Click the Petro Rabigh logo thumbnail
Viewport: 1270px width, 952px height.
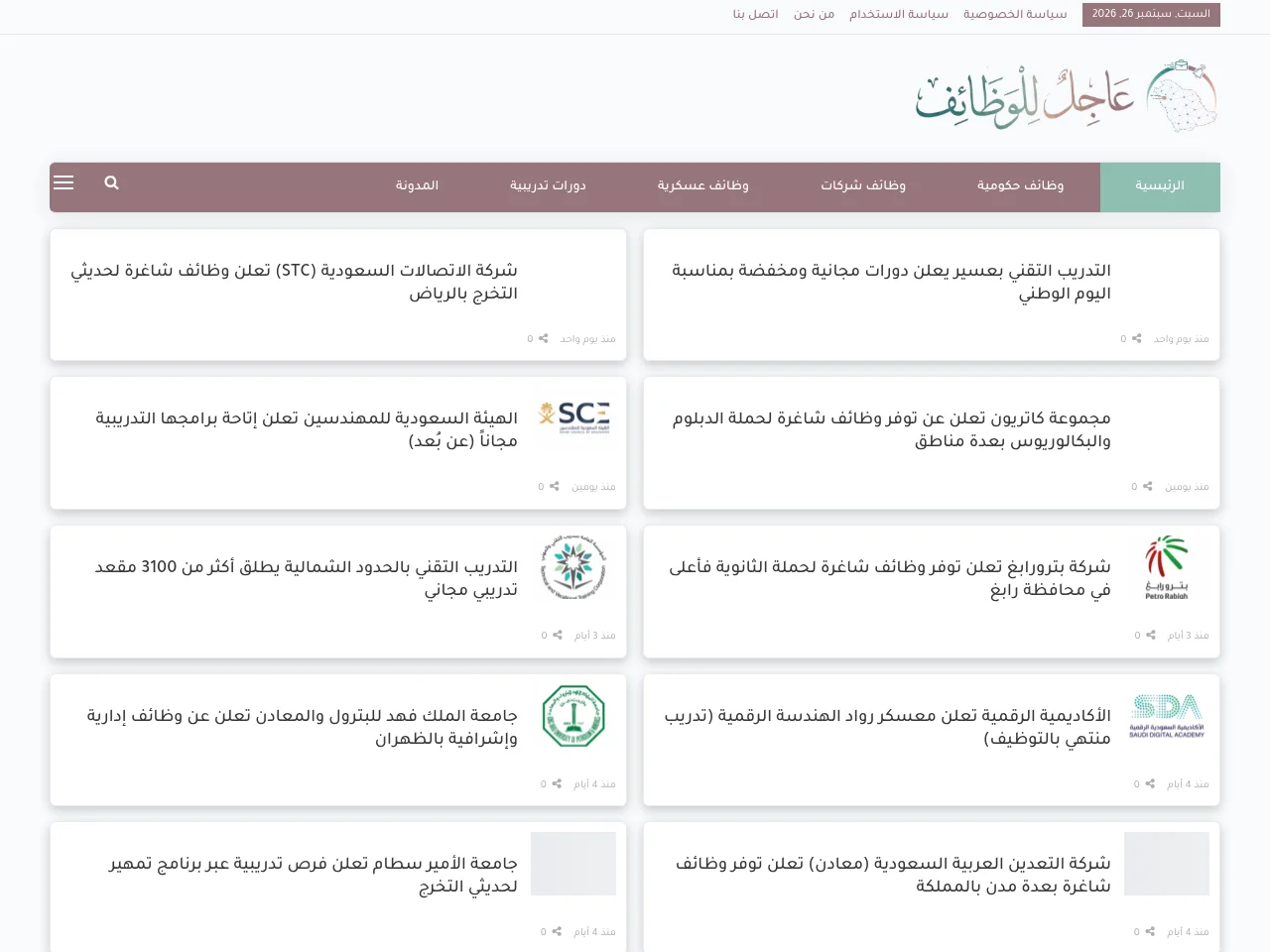1167,567
